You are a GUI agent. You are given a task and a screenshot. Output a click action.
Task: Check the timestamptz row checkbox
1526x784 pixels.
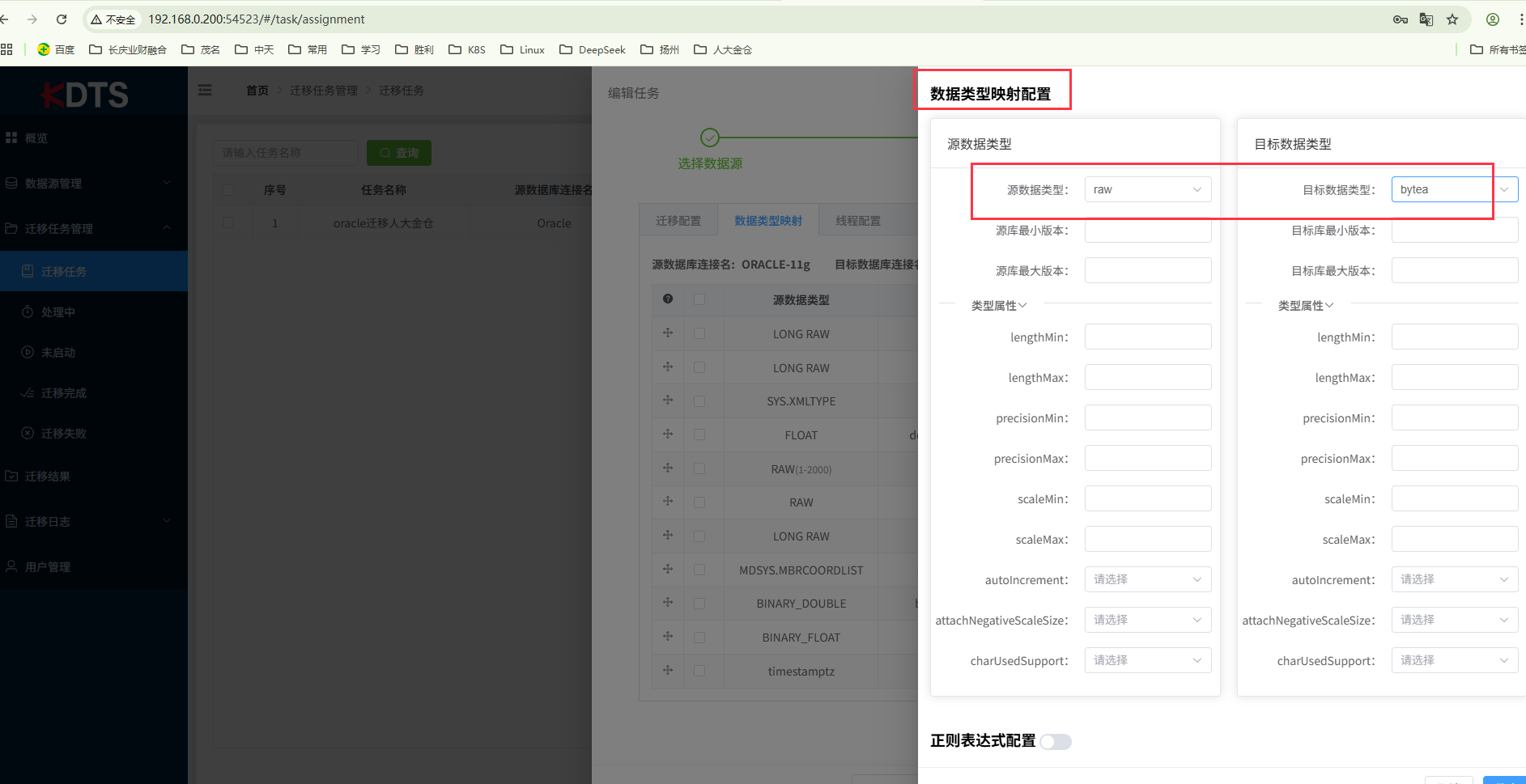[699, 671]
